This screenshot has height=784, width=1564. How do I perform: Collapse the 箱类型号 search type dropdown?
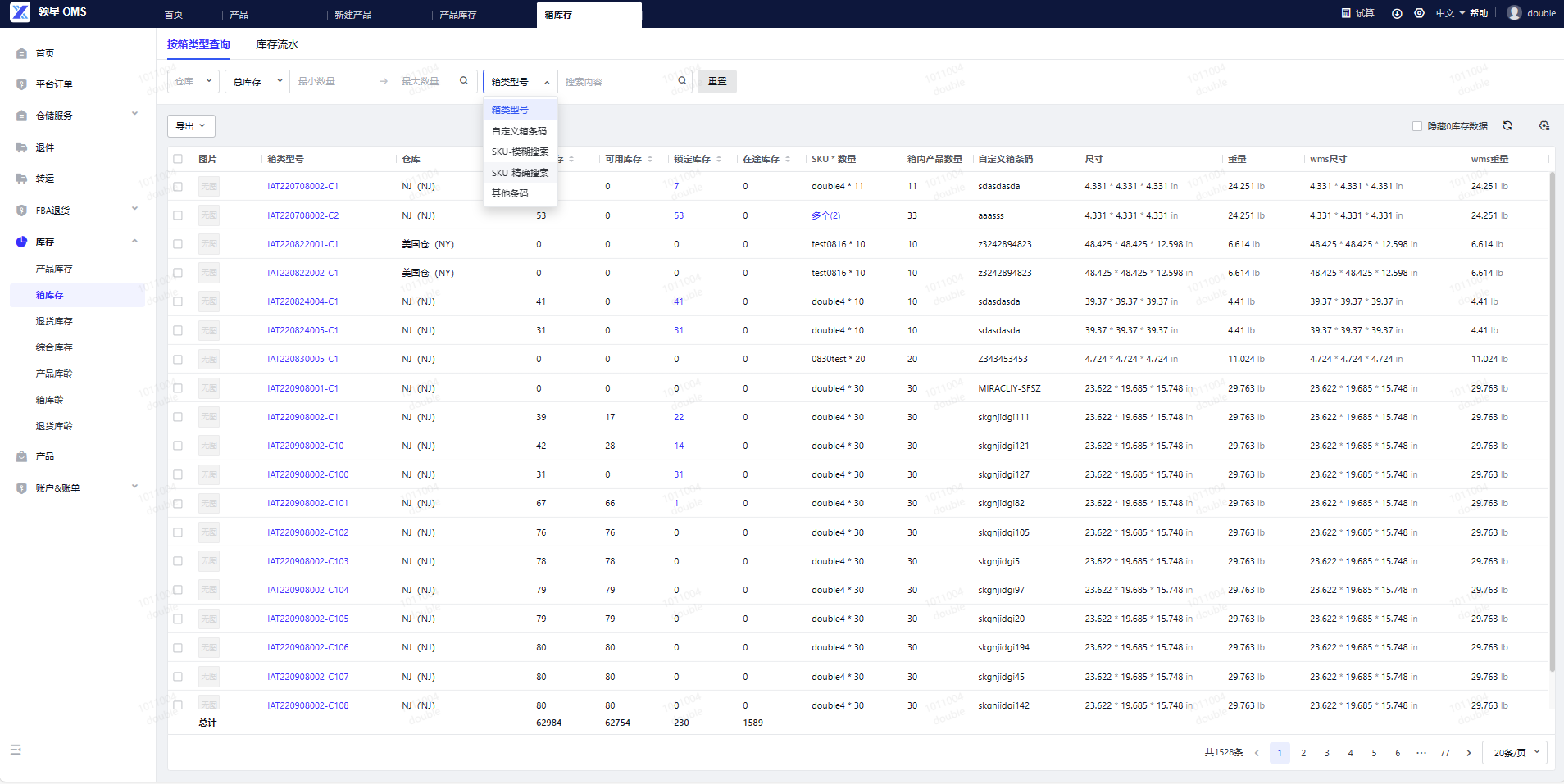click(x=520, y=81)
